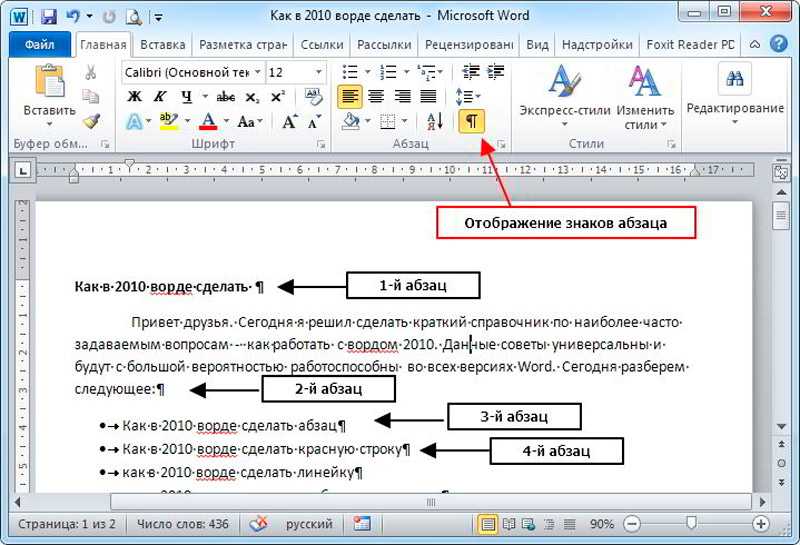This screenshot has height=545, width=800.
Task: Open the change case Aa dropdown
Action: [250, 121]
